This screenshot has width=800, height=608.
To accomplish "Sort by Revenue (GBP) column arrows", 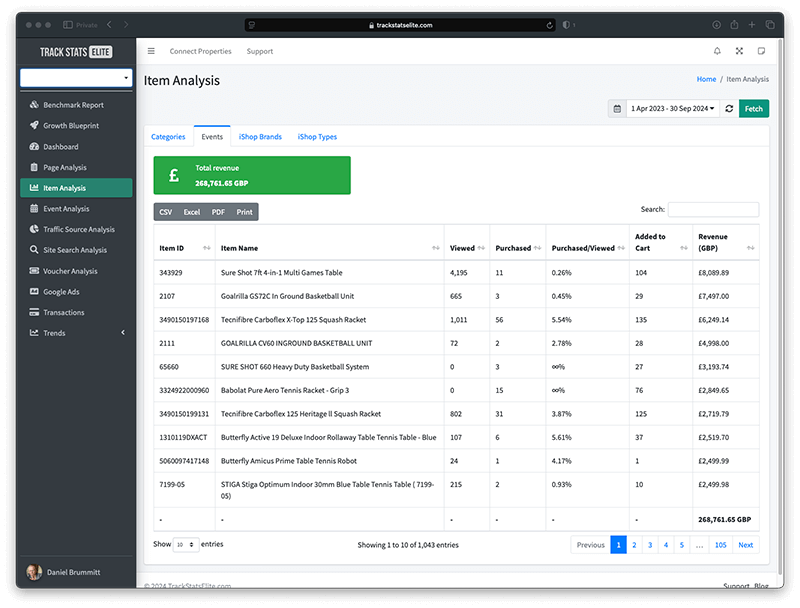I will point(751,248).
